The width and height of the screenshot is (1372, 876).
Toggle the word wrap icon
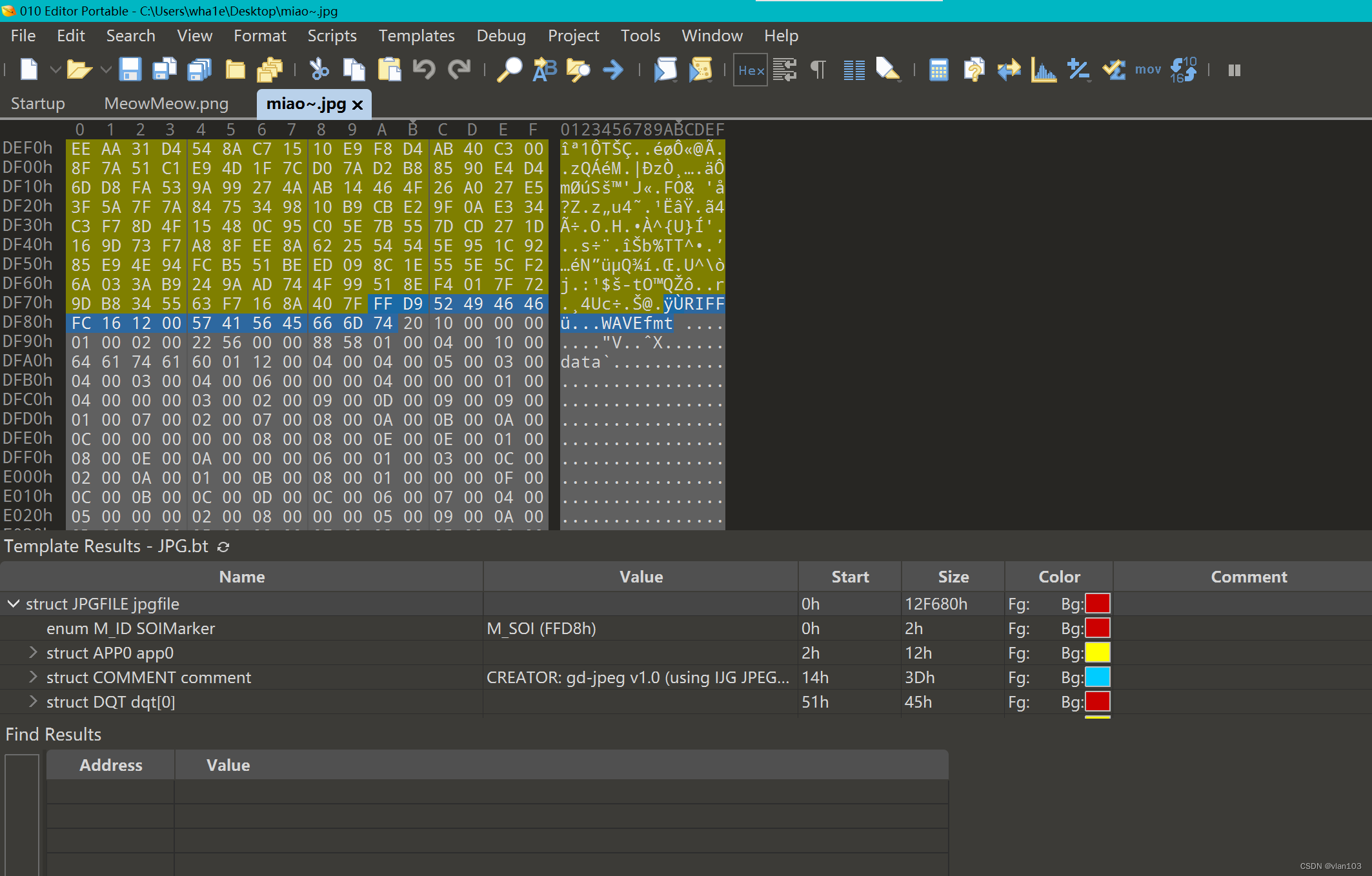pyautogui.click(x=785, y=70)
